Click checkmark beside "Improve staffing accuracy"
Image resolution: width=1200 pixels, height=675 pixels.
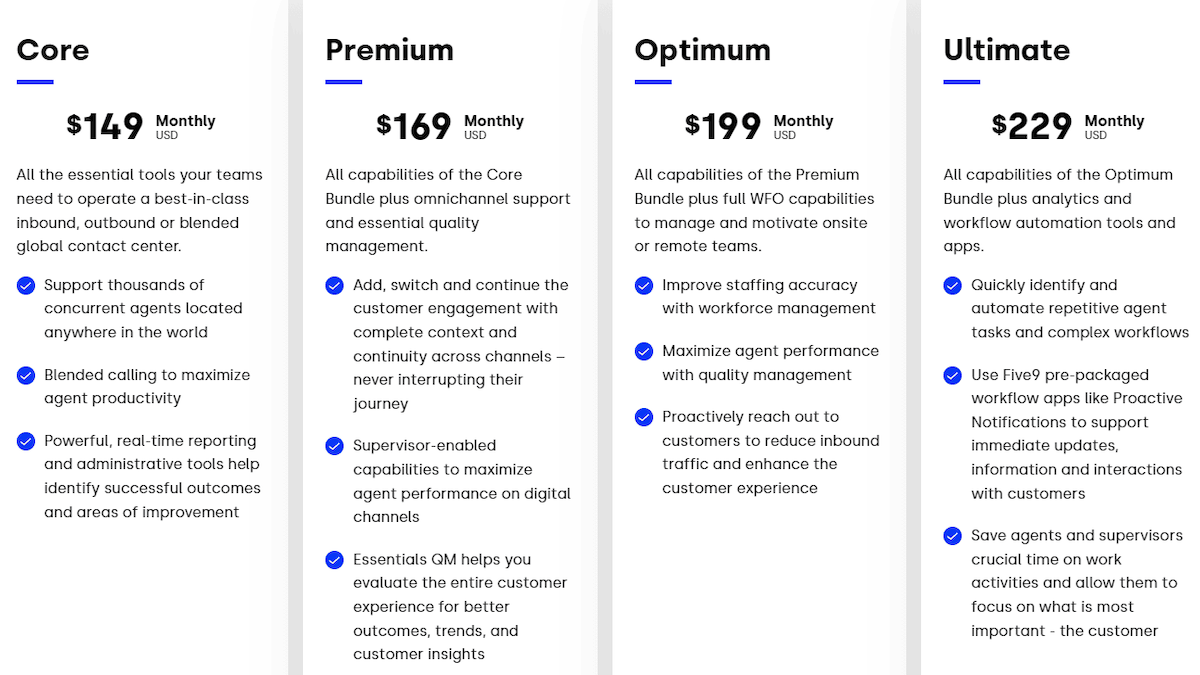coord(644,286)
